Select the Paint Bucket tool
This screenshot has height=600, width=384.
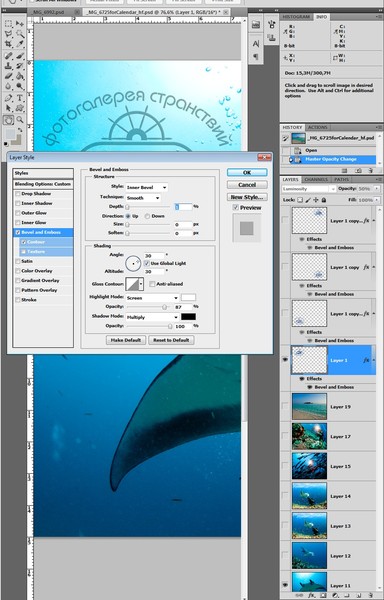[20, 76]
